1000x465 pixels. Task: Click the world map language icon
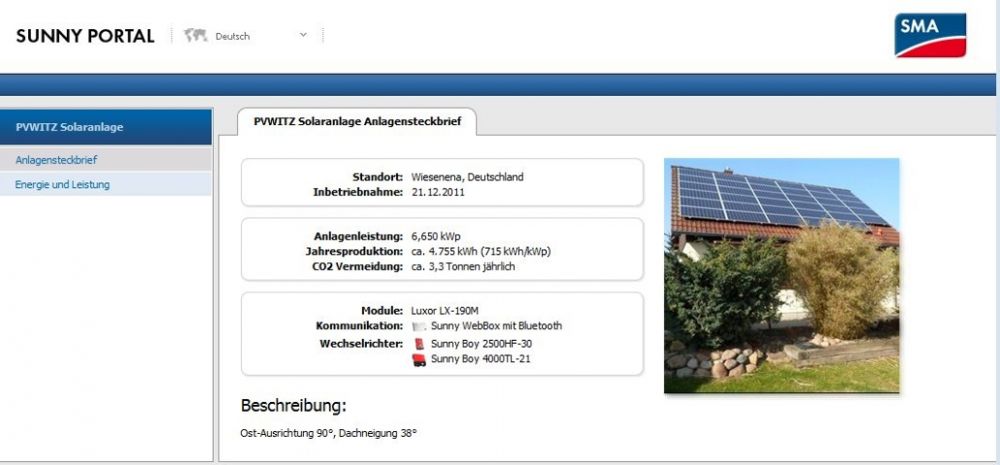tap(196, 36)
